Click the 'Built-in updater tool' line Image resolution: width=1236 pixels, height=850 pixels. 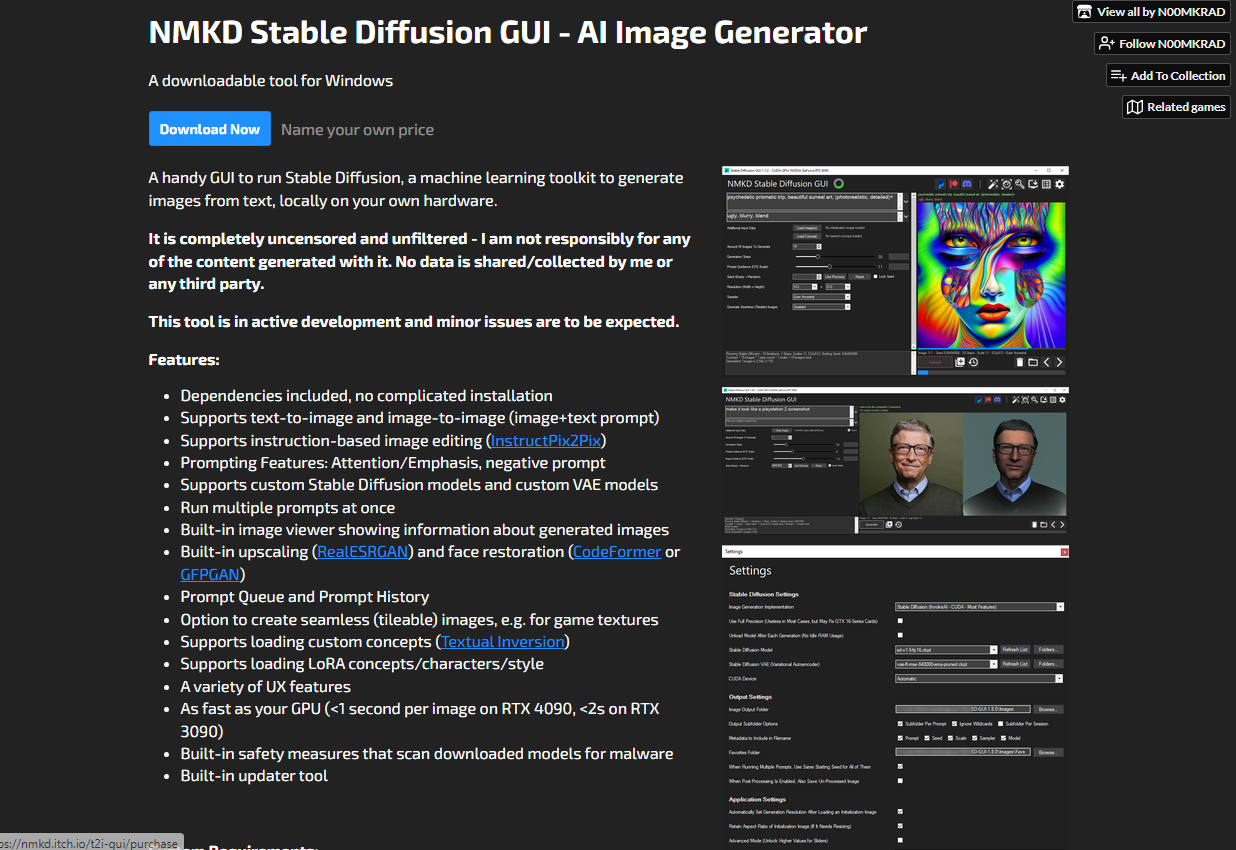(x=254, y=775)
